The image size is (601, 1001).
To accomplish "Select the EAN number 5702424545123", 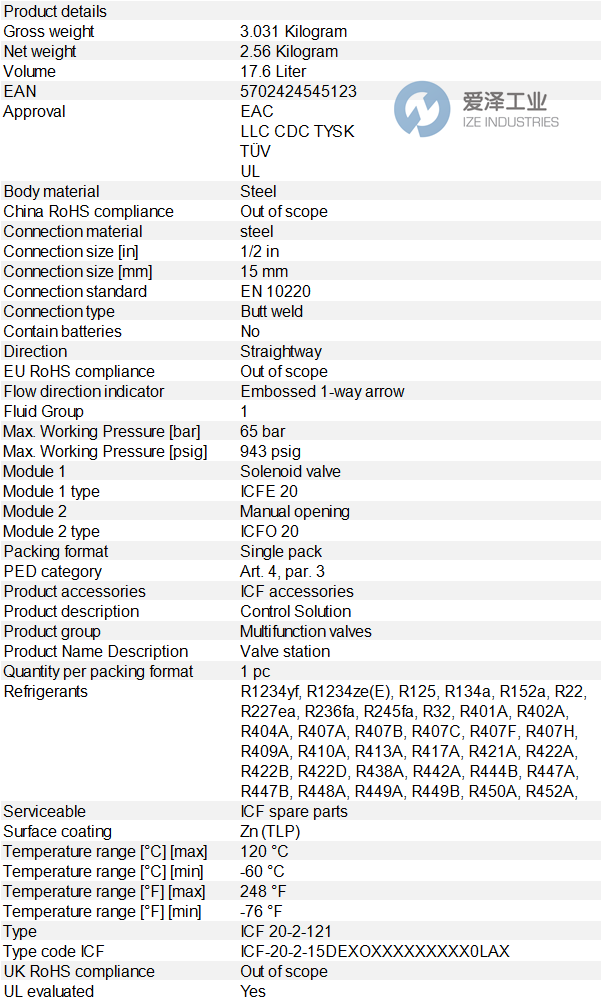I will 298,91.
